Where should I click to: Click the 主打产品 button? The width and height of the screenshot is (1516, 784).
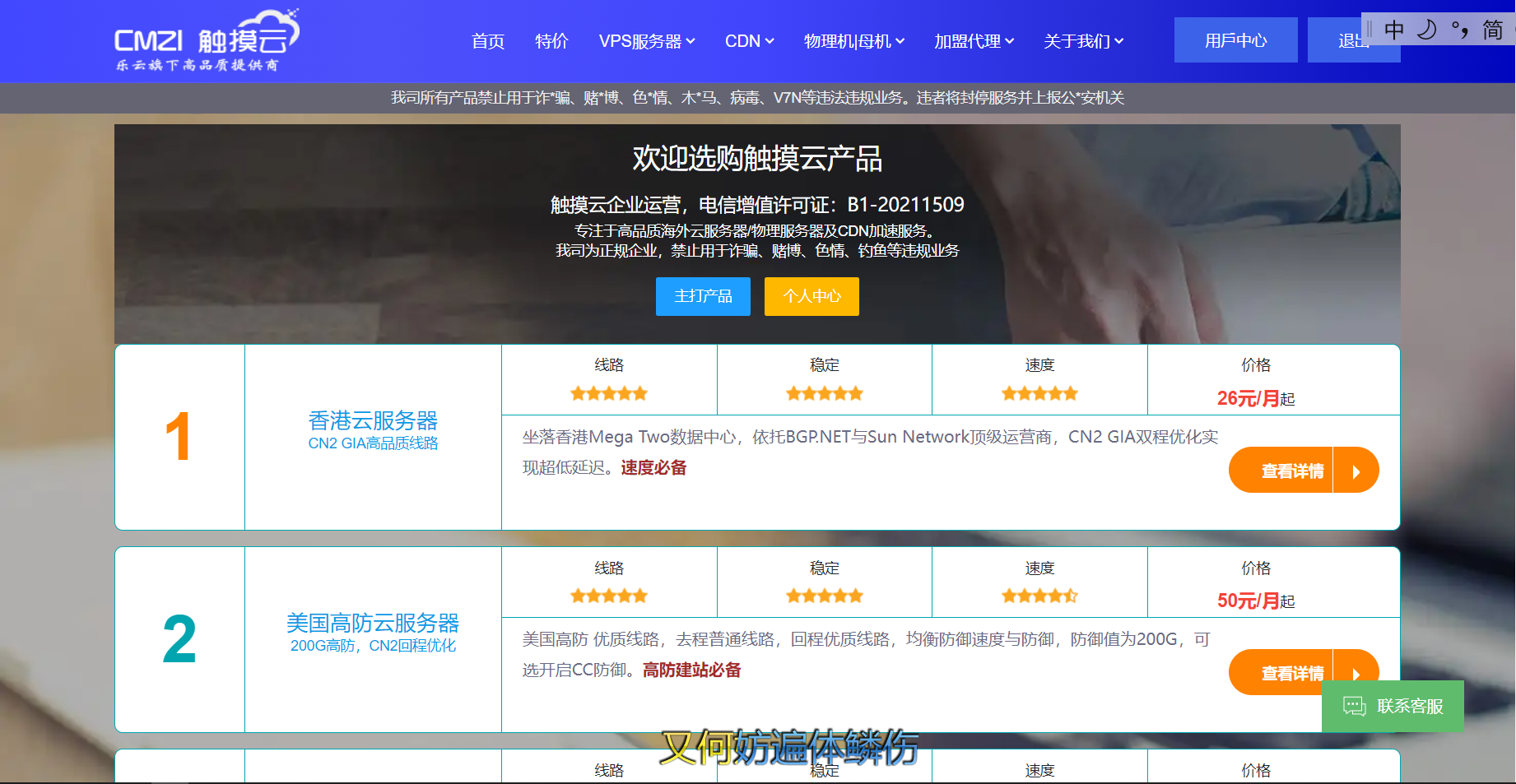tap(703, 296)
